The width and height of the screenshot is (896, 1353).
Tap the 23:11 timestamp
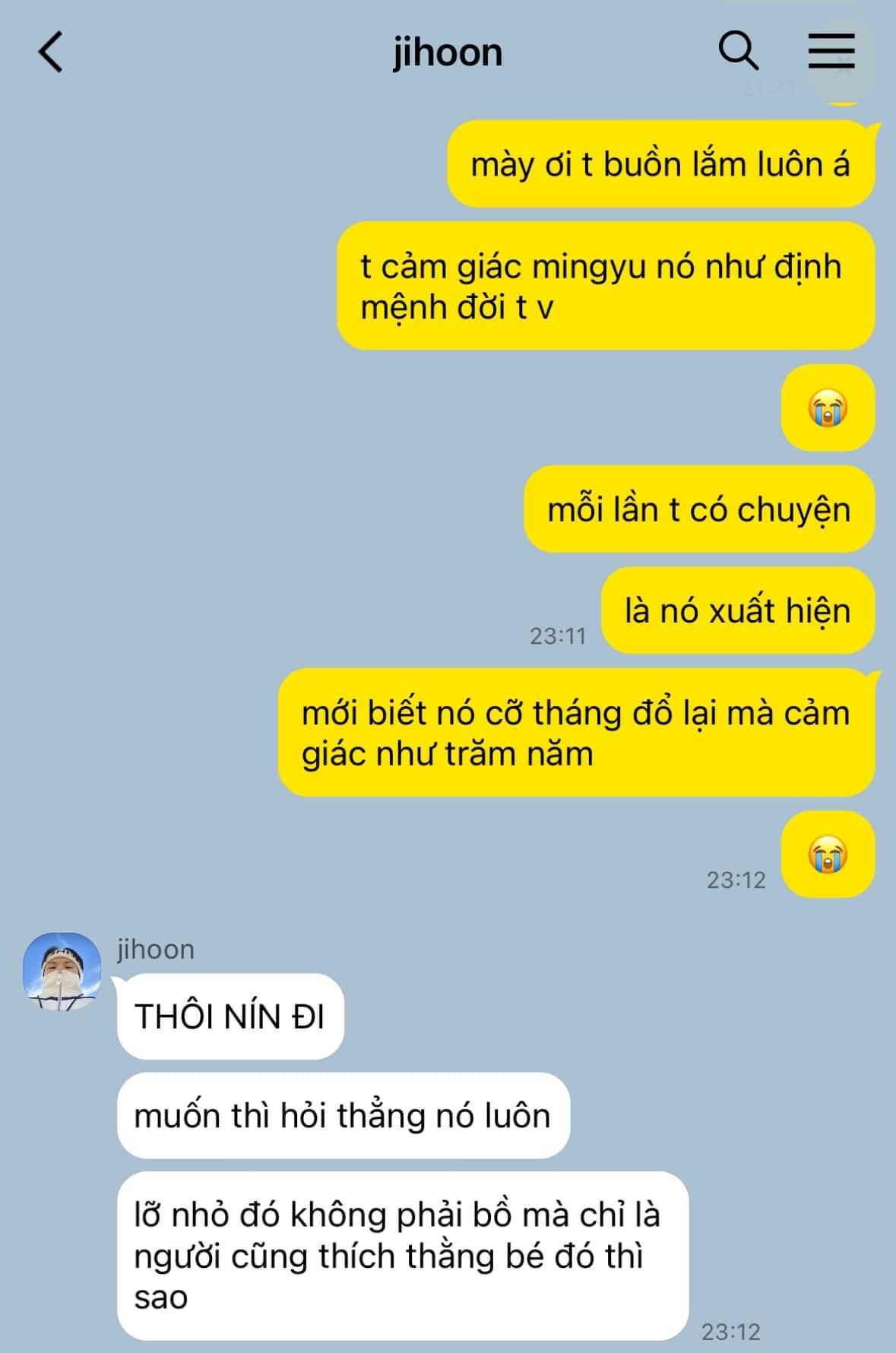558,635
